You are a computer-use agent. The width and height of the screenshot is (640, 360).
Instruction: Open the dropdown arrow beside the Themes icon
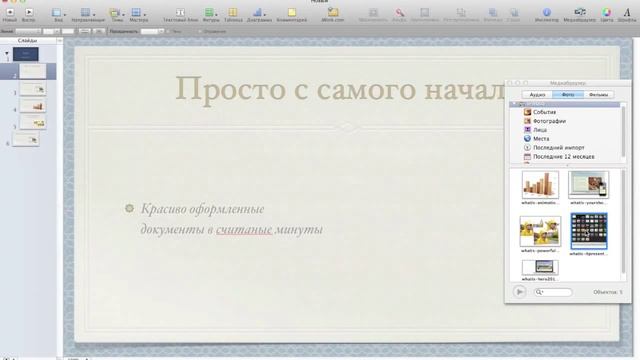point(123,14)
